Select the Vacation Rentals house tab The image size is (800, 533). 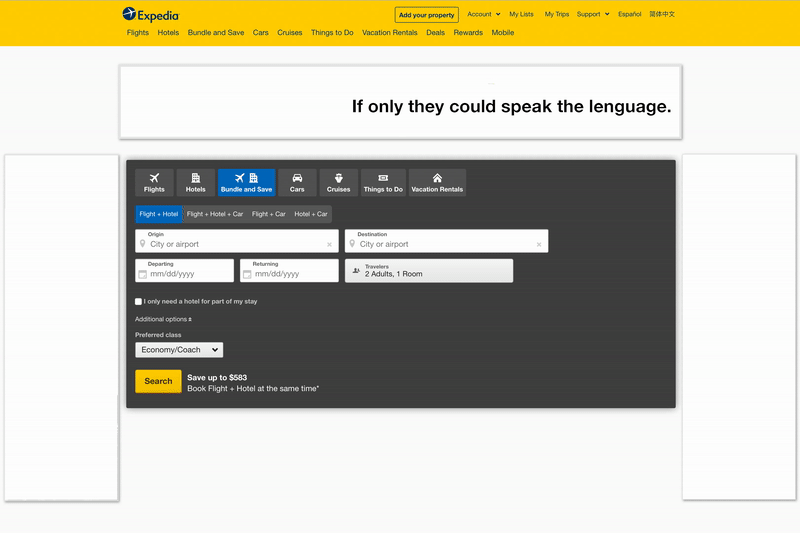pos(437,183)
